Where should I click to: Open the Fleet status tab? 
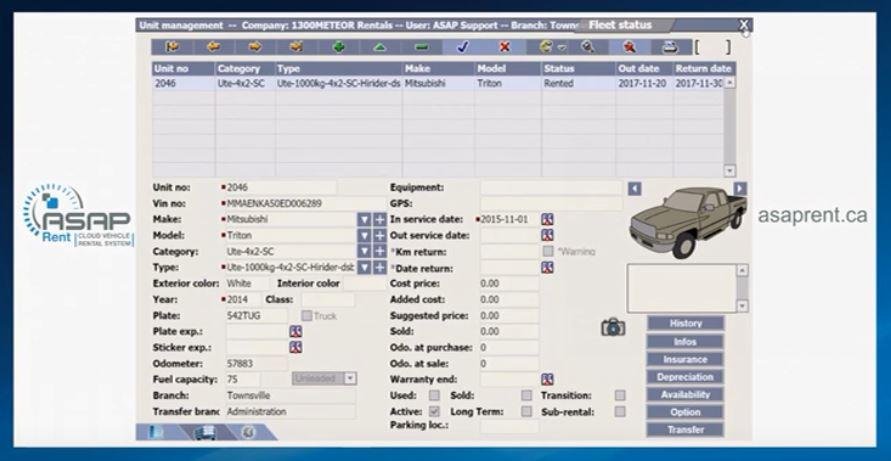(620, 25)
